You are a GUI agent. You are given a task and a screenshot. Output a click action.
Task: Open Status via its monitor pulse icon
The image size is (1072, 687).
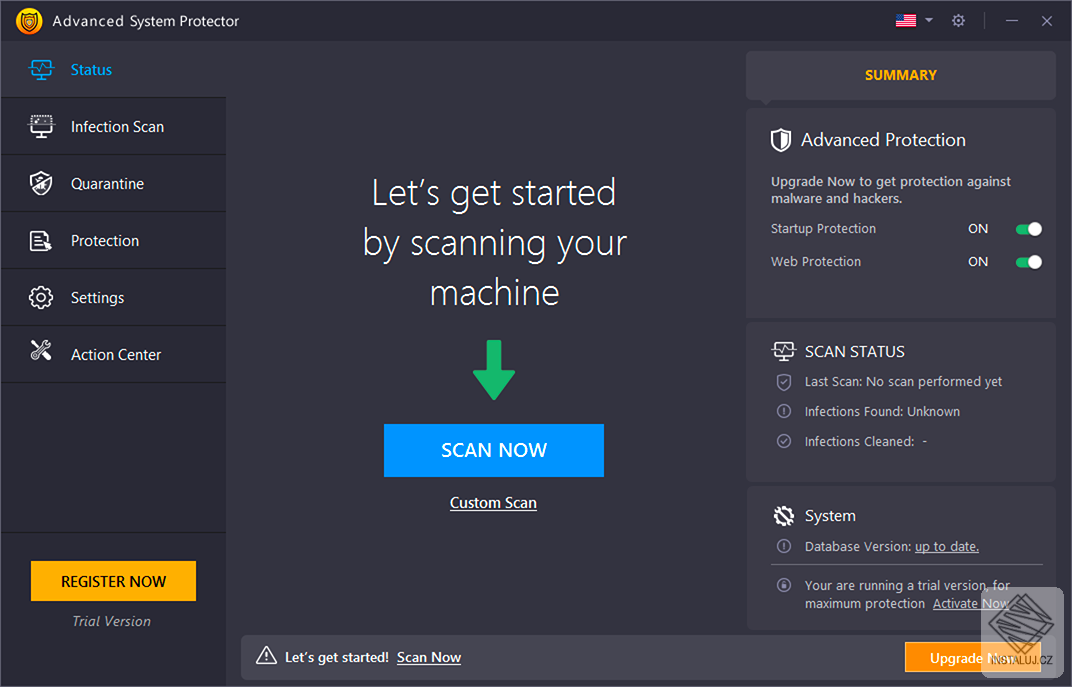[x=41, y=70]
